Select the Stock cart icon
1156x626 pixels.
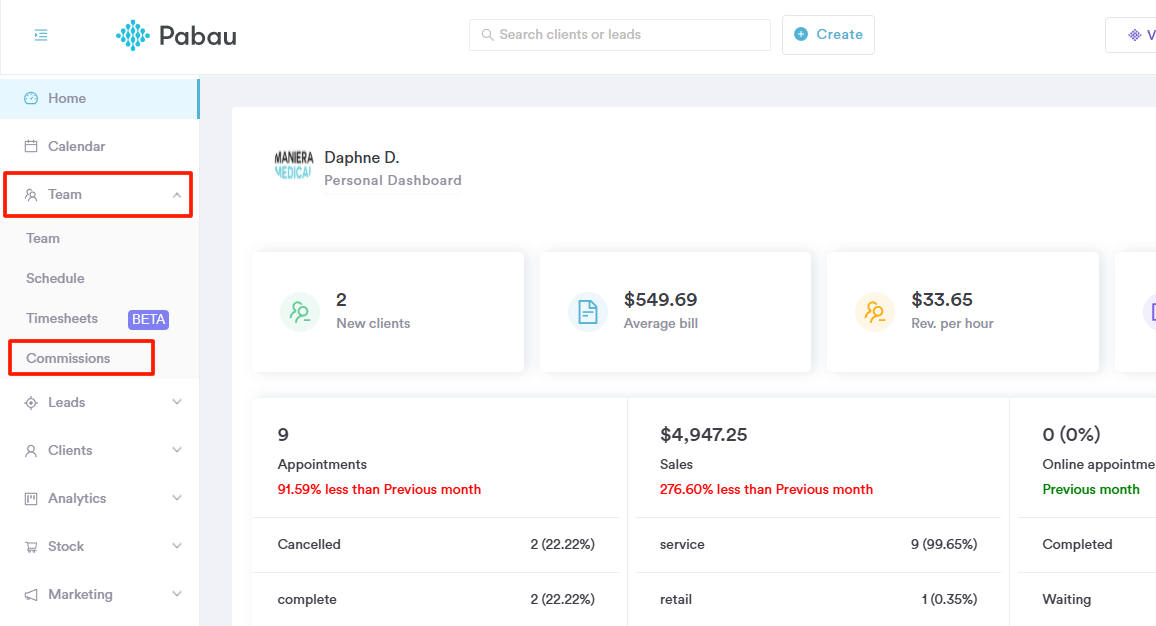click(x=33, y=546)
